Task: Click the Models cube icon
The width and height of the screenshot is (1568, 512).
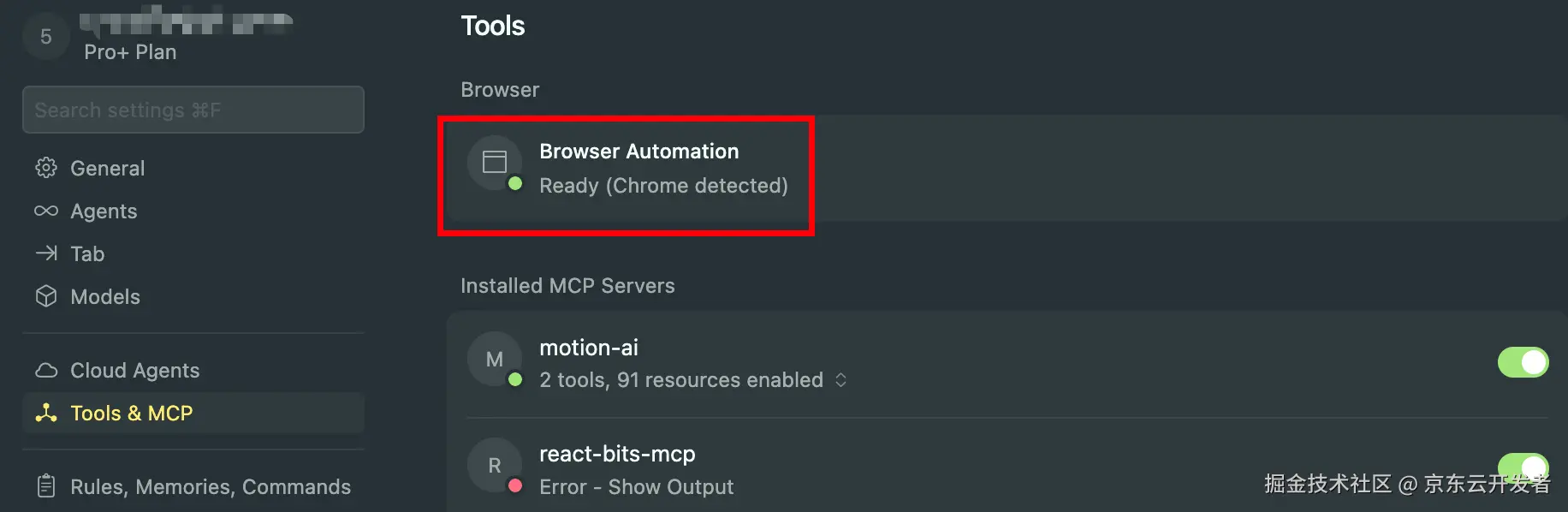Action: coord(46,296)
